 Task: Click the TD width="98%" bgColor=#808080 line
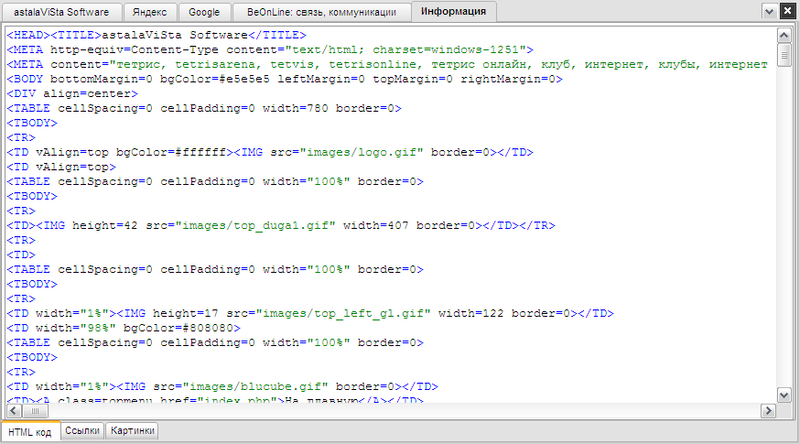(123, 328)
